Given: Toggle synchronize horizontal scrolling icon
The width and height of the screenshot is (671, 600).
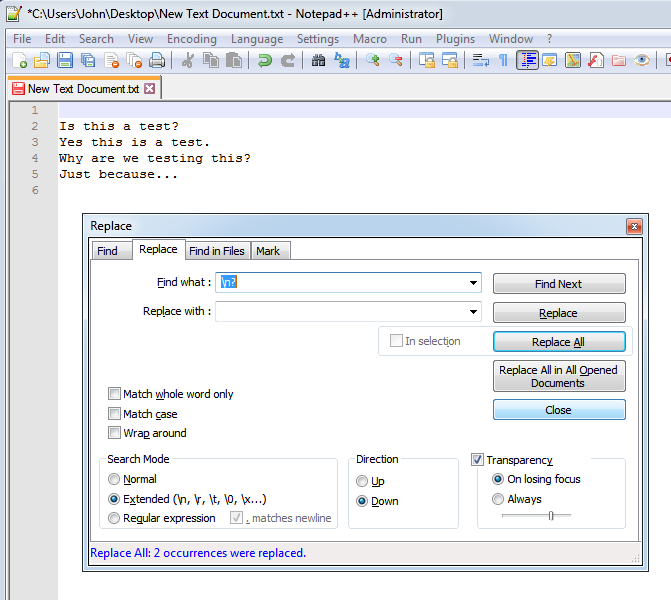Looking at the screenshot, I should [x=450, y=60].
